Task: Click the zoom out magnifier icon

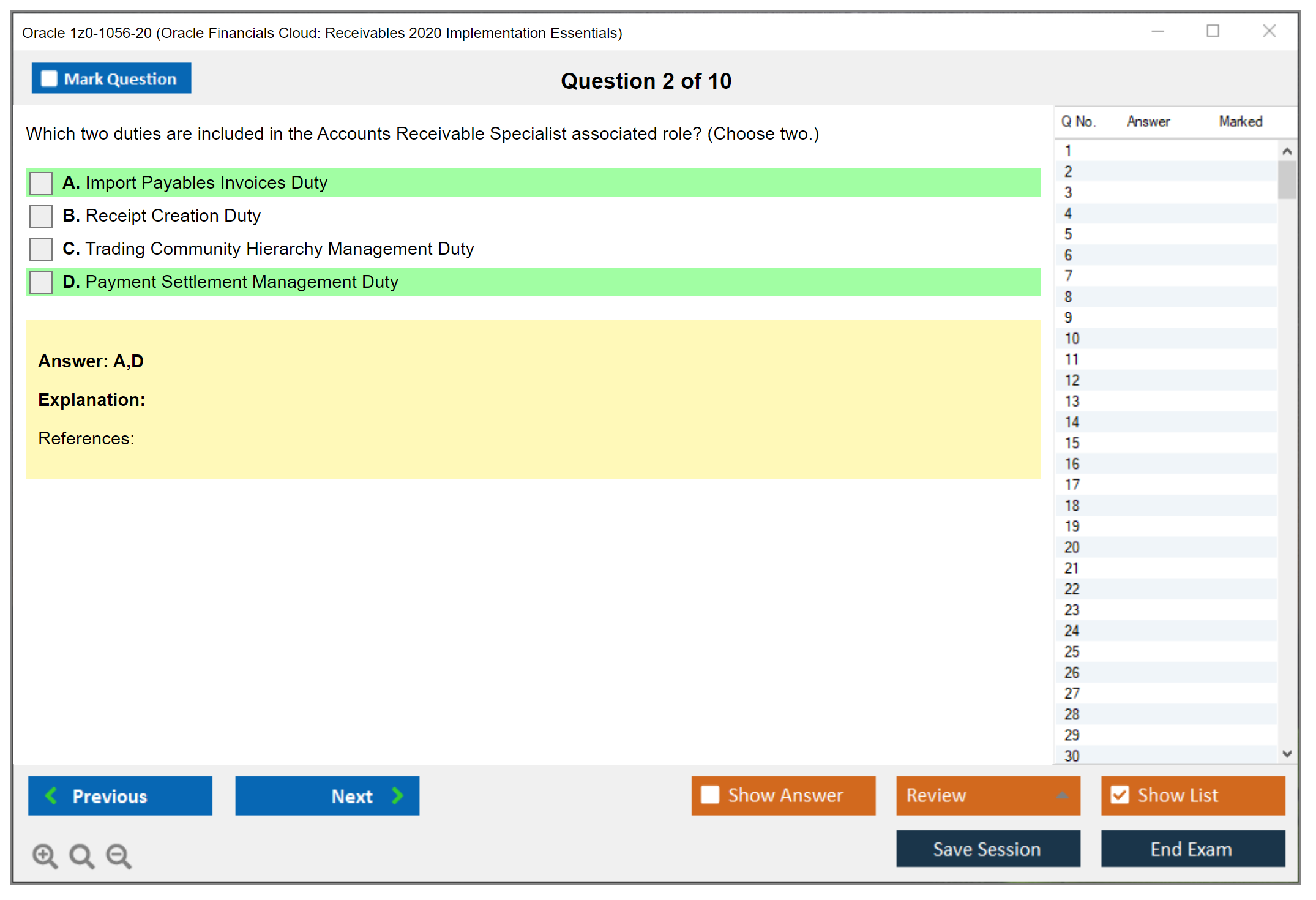Action: click(118, 855)
